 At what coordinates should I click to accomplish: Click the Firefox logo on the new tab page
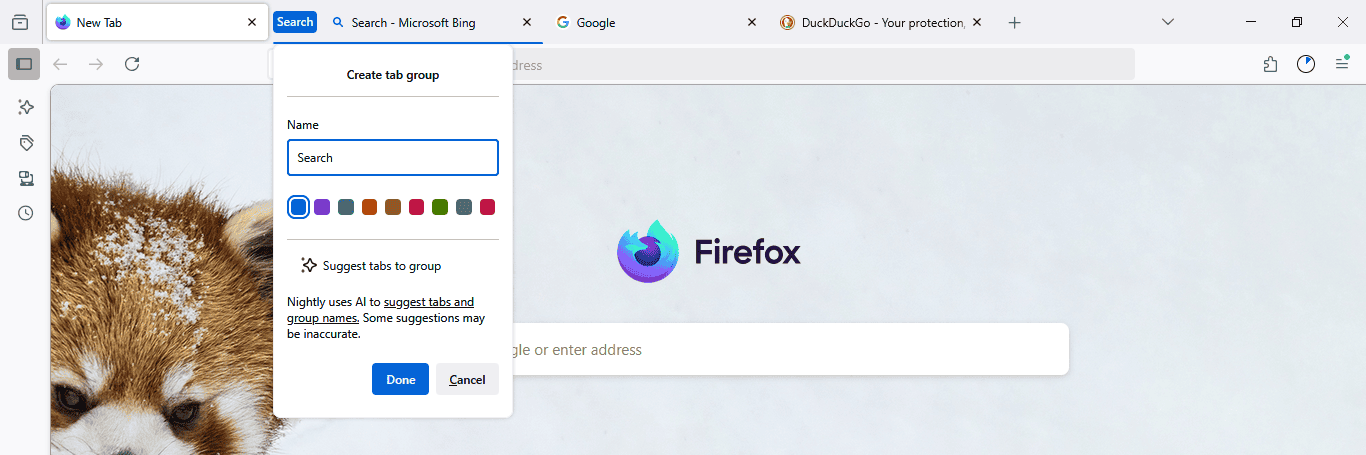[709, 252]
